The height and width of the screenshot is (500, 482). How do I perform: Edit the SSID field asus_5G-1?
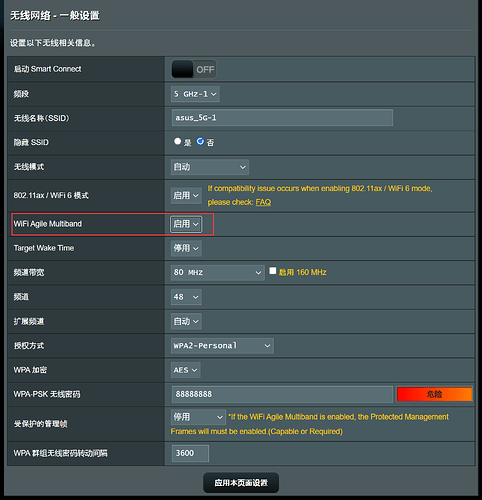pyautogui.click(x=282, y=118)
